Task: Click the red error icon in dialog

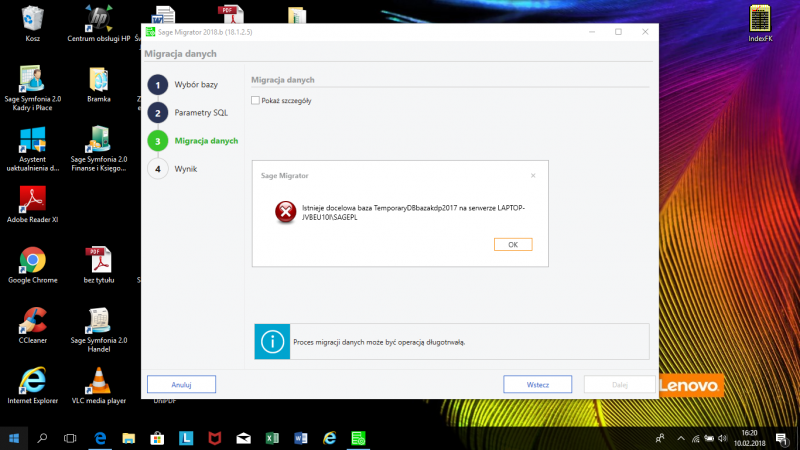Action: coord(285,212)
